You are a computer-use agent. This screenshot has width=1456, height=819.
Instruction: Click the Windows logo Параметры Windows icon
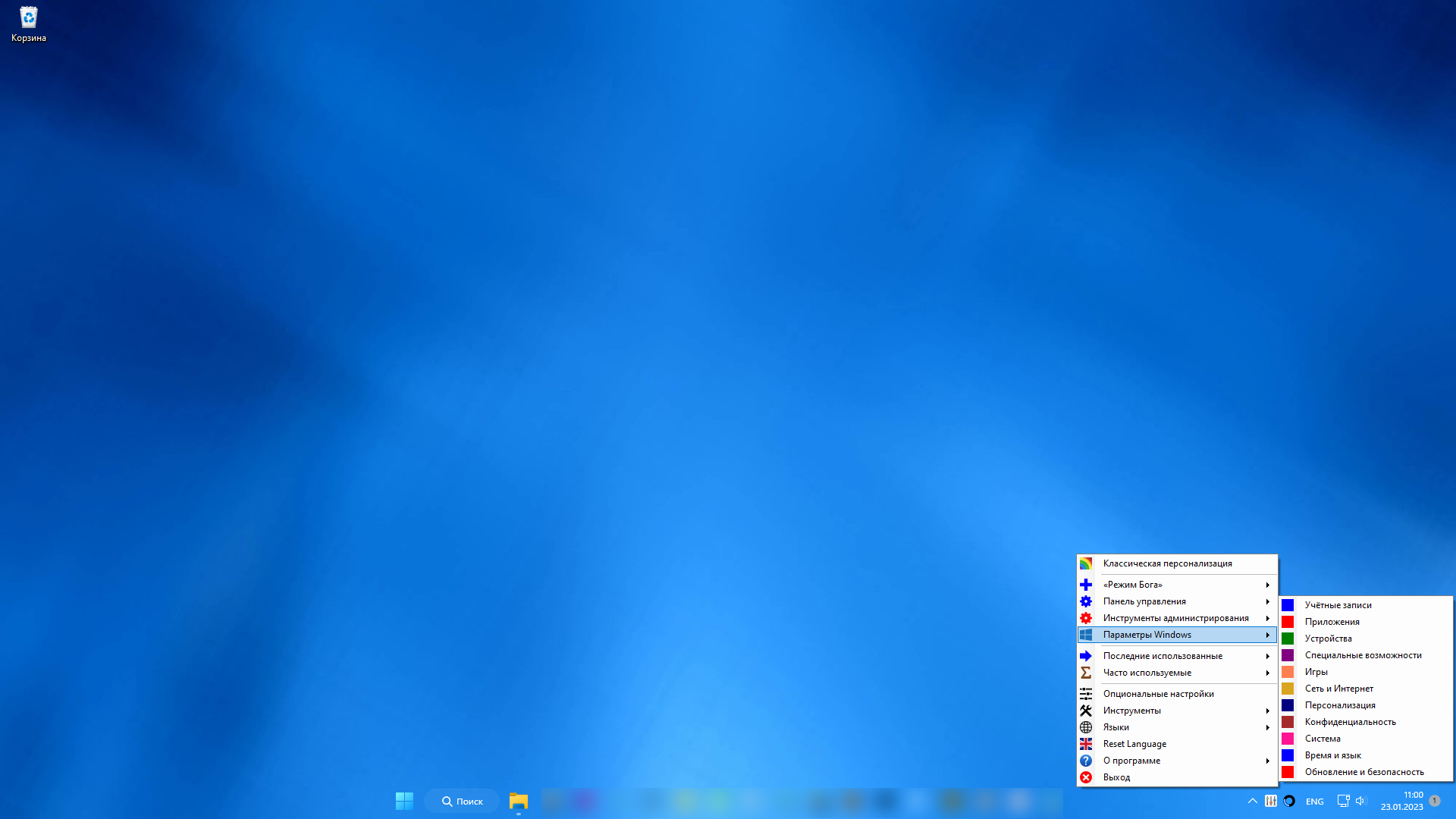1086,635
